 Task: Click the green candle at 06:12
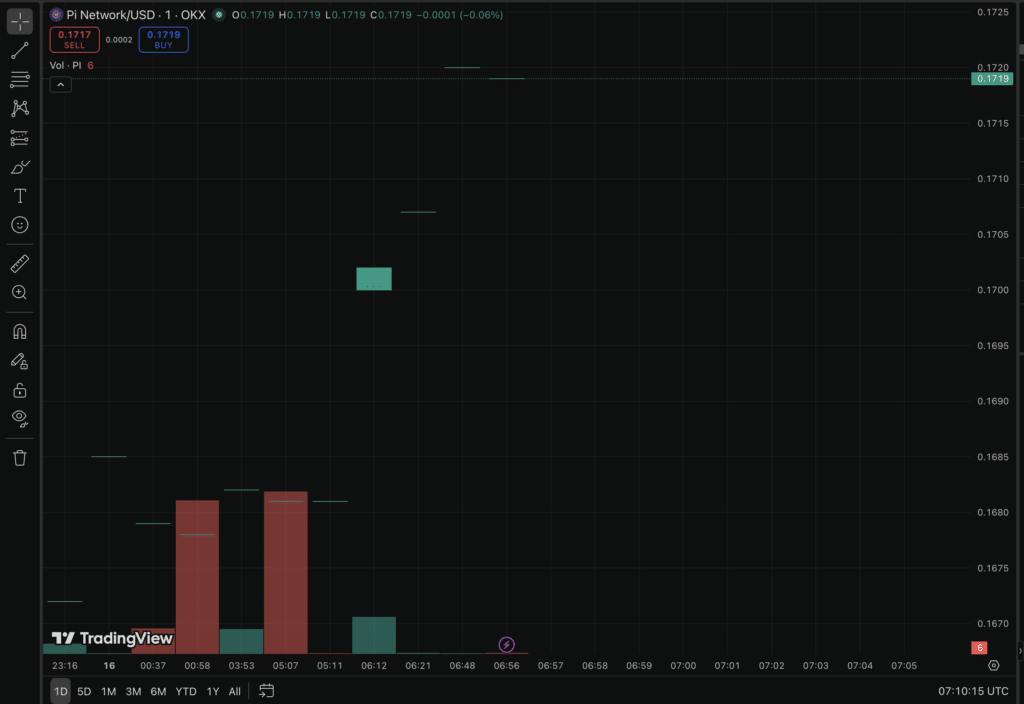[374, 279]
